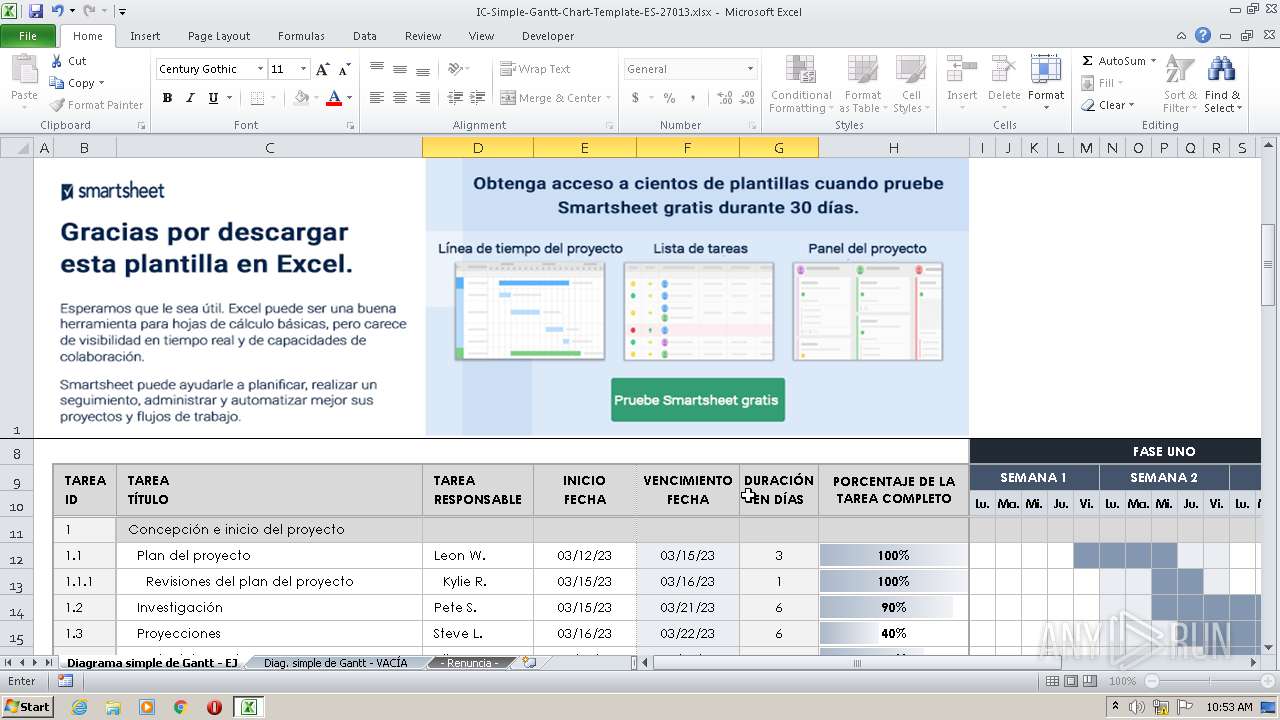Image resolution: width=1280 pixels, height=720 pixels.
Task: Click the Undo icon in Quick Access
Action: 58,11
